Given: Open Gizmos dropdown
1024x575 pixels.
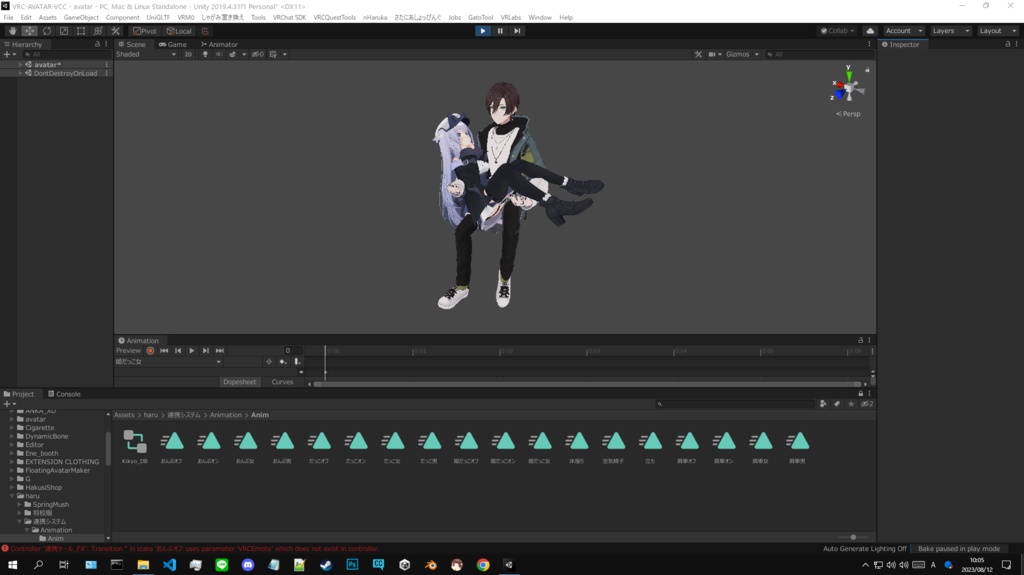Looking at the screenshot, I should 742,54.
